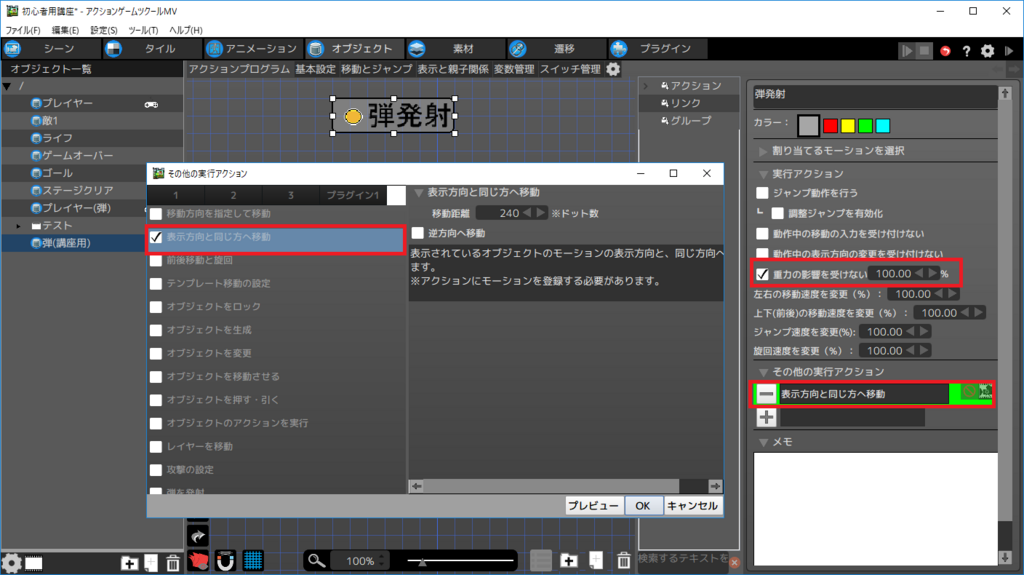Image resolution: width=1024 pixels, height=575 pixels.
Task: Expand the テスト folder in object list
Action: 18,226
